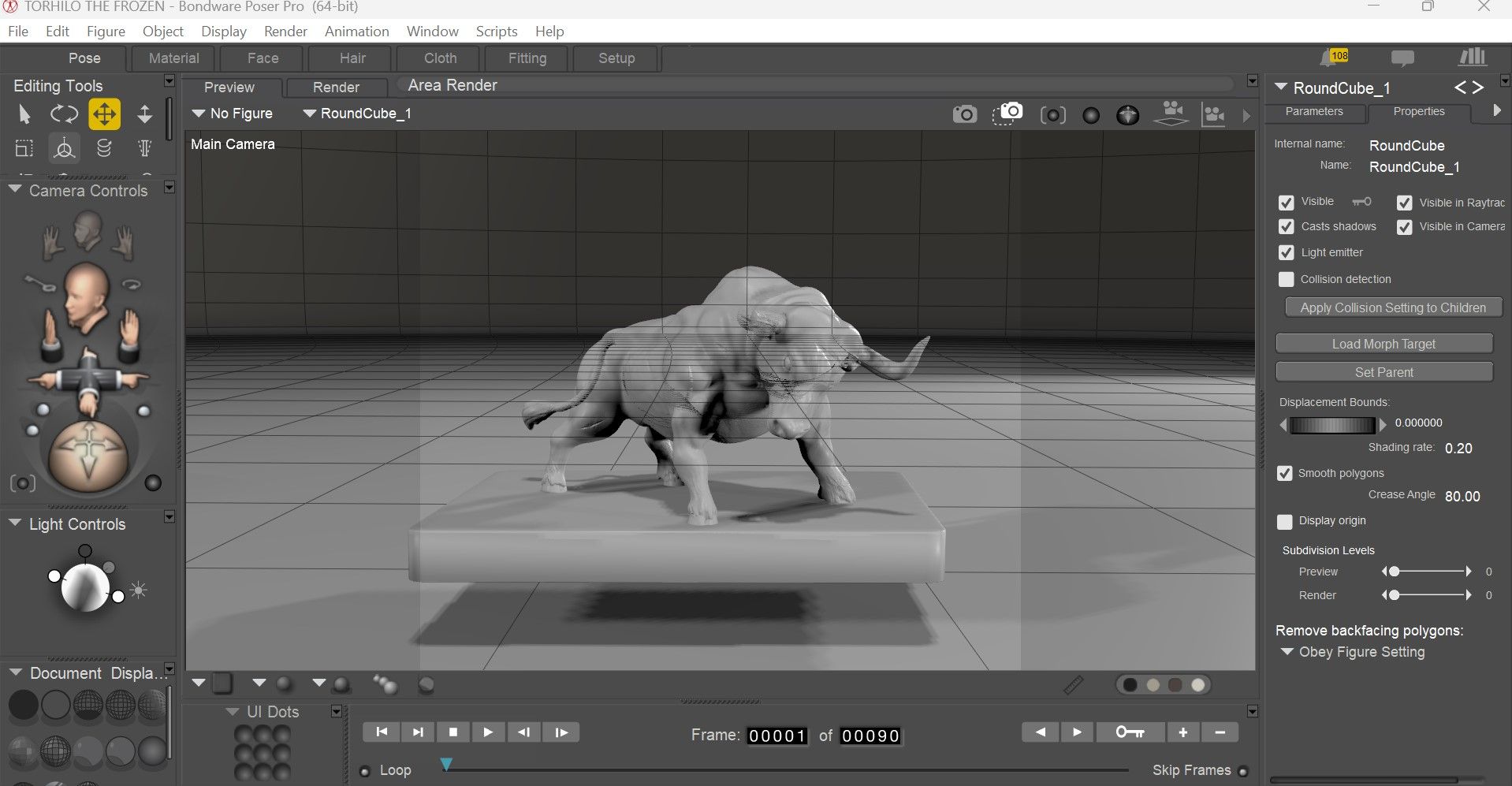Select the Direct Manipulation tool
The image size is (1512, 786).
64,147
